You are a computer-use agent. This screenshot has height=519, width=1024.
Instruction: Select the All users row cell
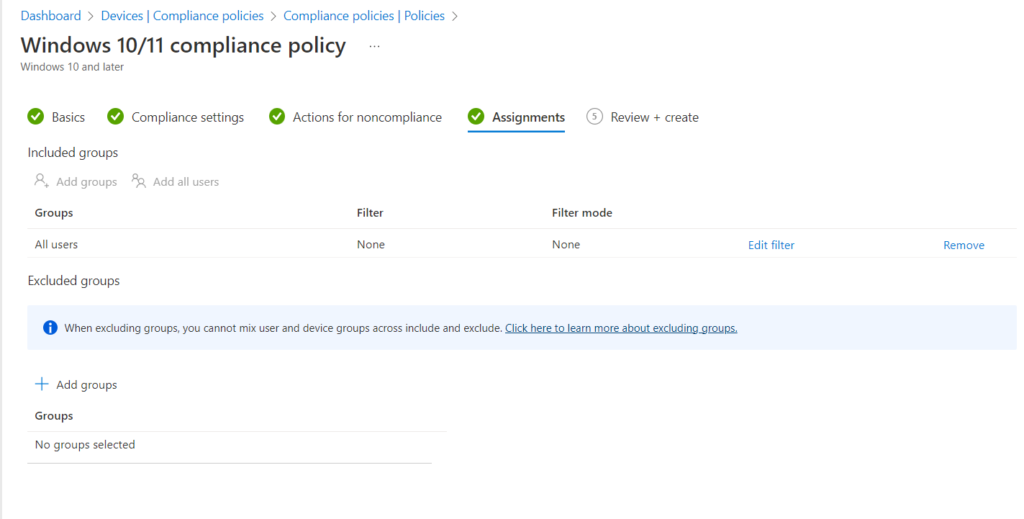(56, 244)
